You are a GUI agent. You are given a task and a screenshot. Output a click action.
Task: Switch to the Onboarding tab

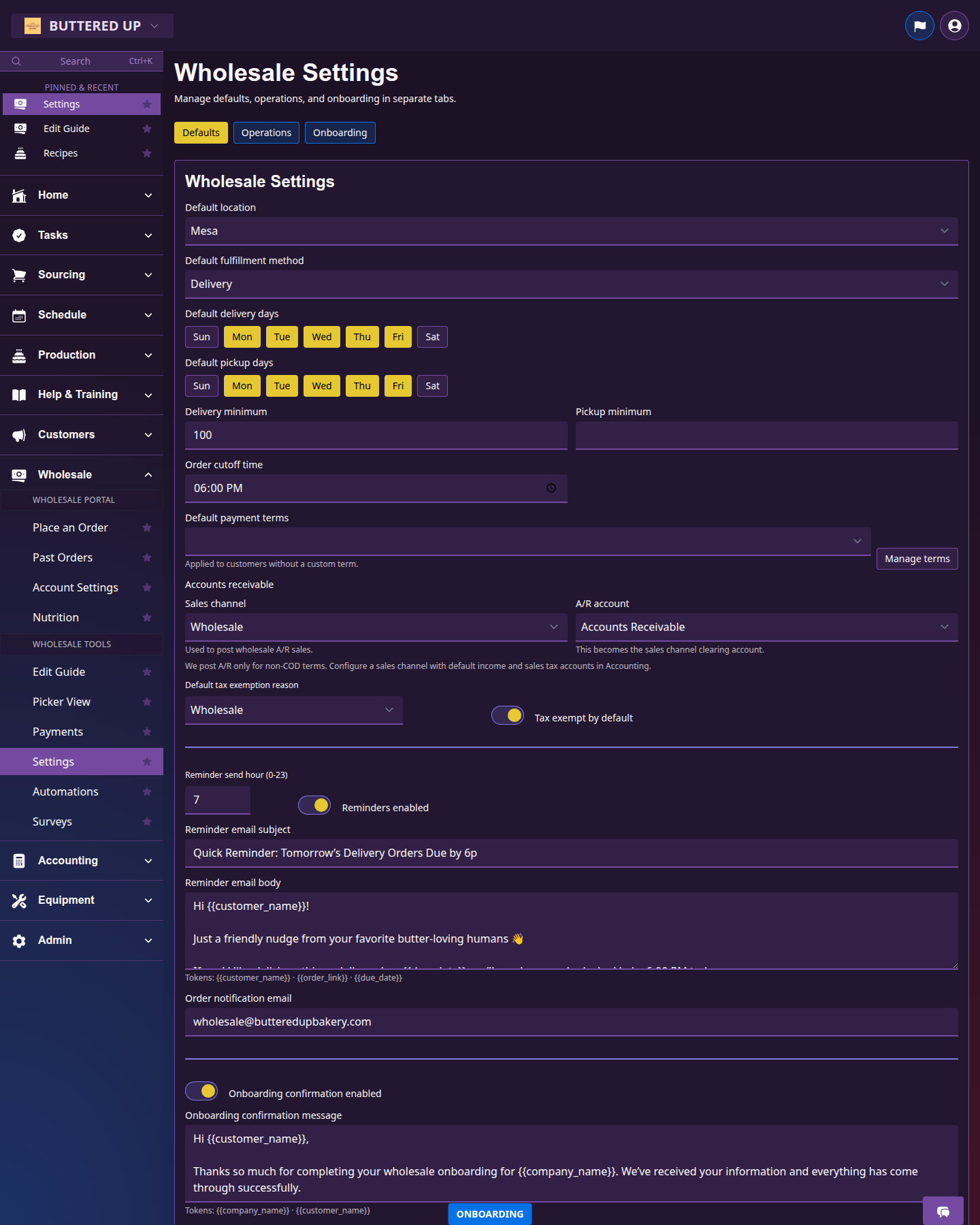coord(340,133)
